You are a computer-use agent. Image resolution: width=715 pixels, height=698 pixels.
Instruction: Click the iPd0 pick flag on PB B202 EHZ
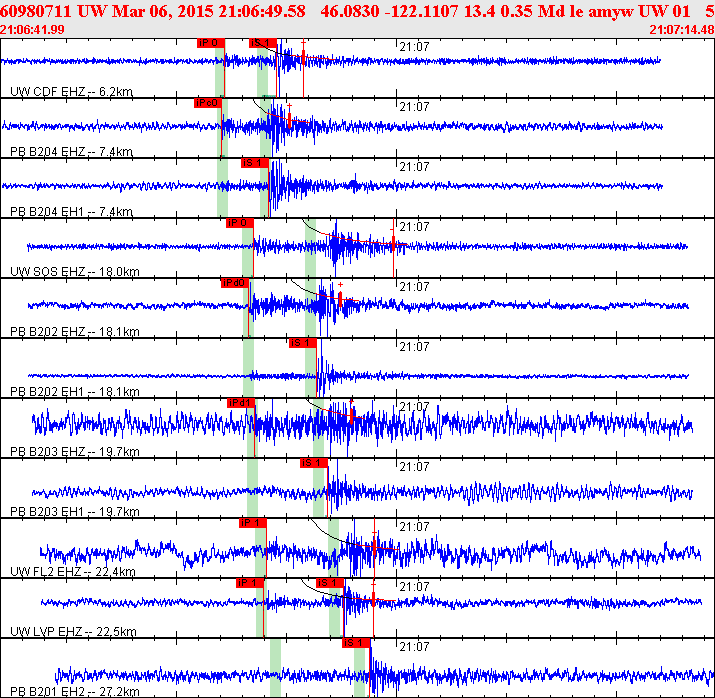pos(235,283)
